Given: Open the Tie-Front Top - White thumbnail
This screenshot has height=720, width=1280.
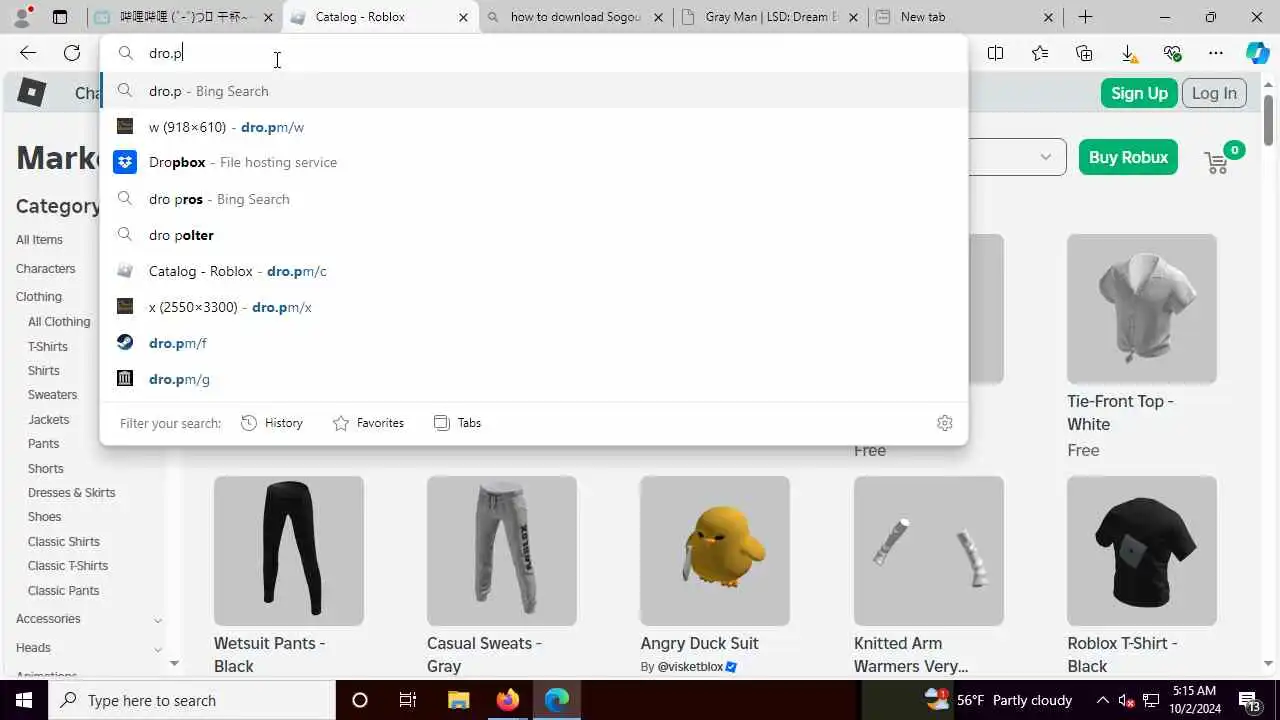Looking at the screenshot, I should coord(1142,309).
